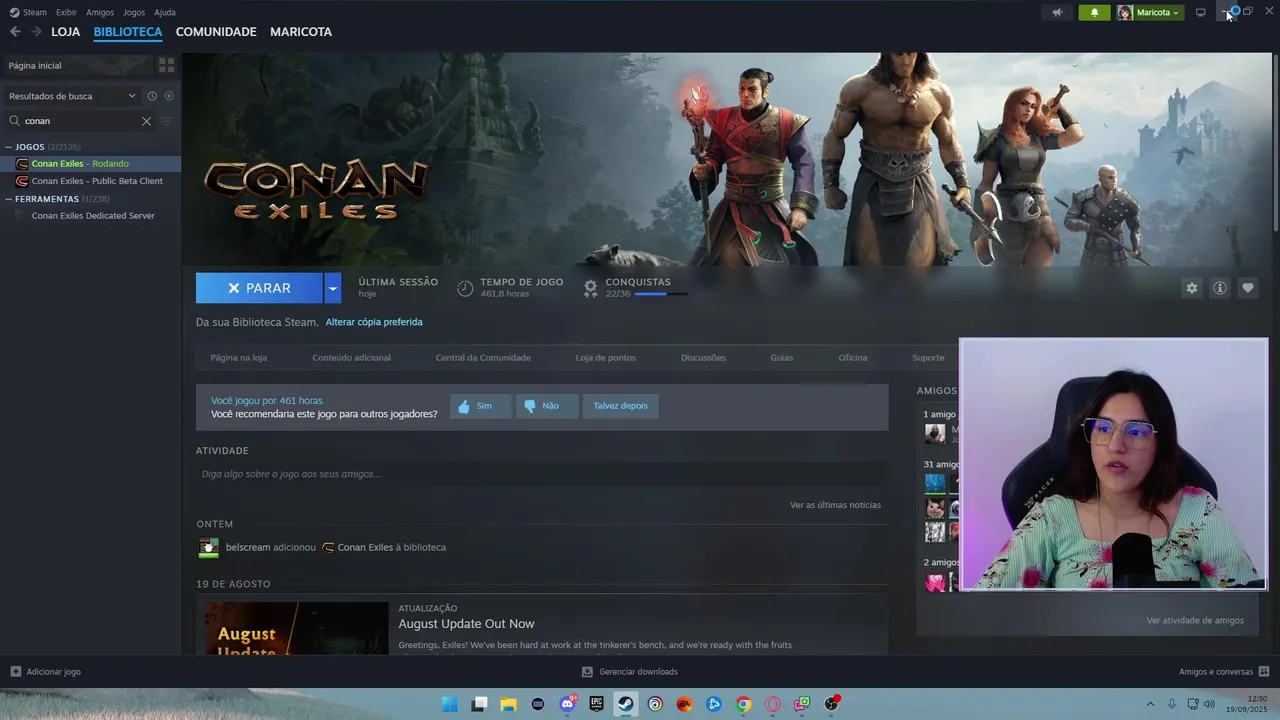This screenshot has width=1280, height=720.
Task: Open the Página na loja tab
Action: pyautogui.click(x=239, y=358)
